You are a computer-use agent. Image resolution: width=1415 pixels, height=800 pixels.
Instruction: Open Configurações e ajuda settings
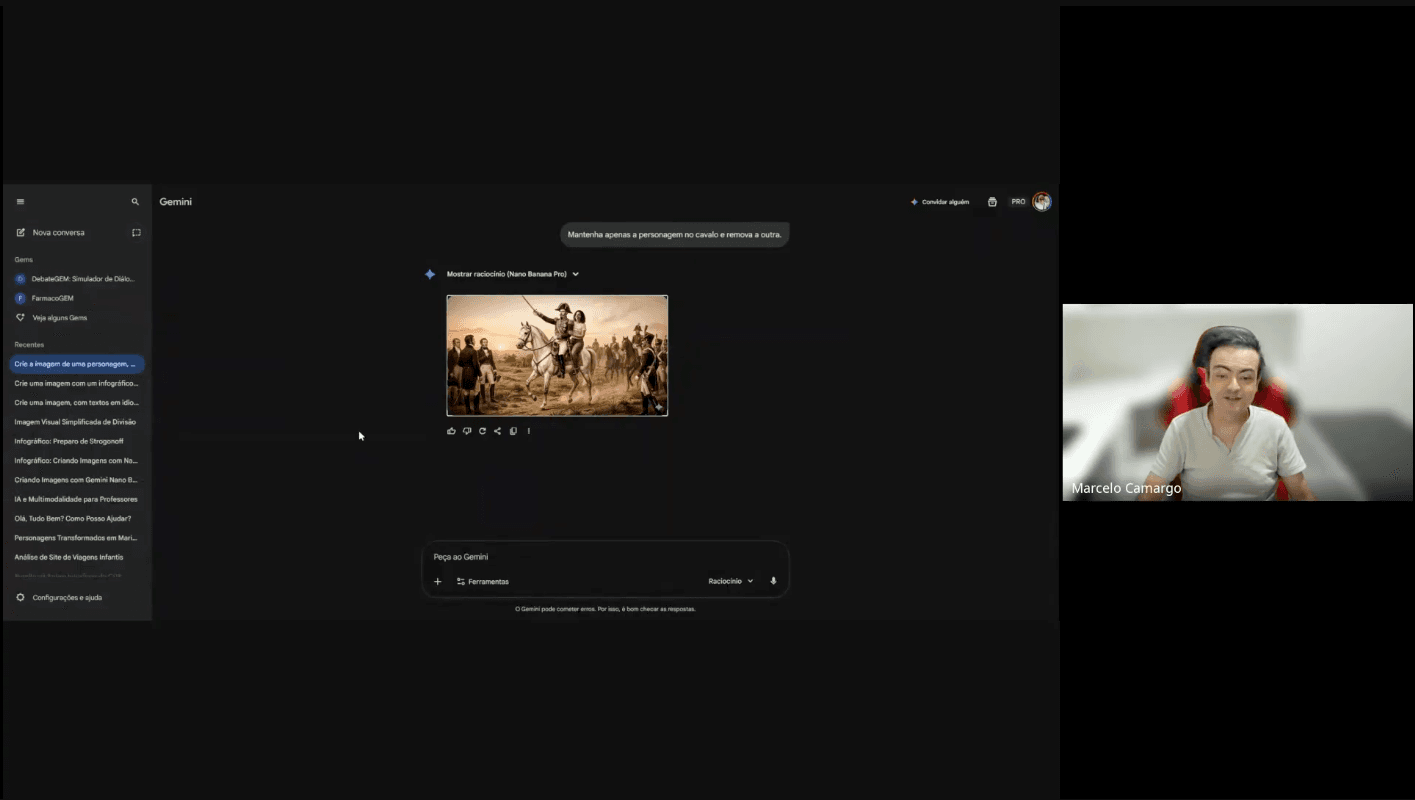coord(66,598)
